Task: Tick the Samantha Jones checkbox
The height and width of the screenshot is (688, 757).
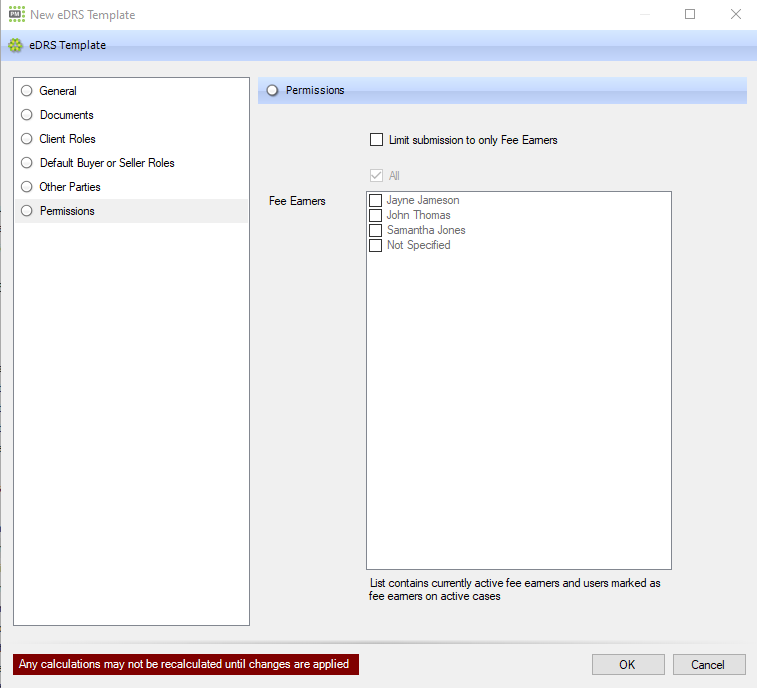Action: 375,230
